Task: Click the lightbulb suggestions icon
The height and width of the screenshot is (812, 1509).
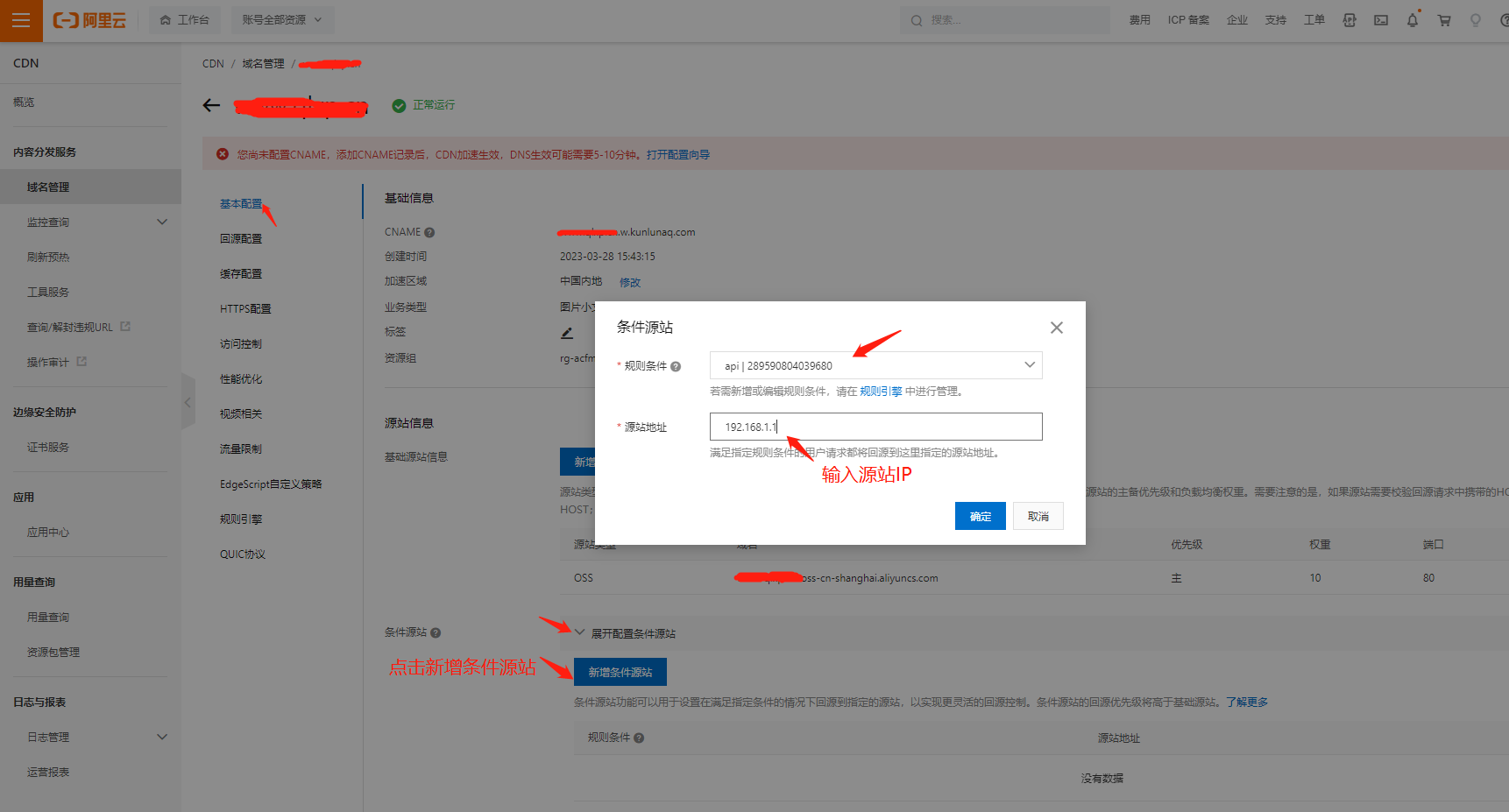Action: tap(1476, 20)
